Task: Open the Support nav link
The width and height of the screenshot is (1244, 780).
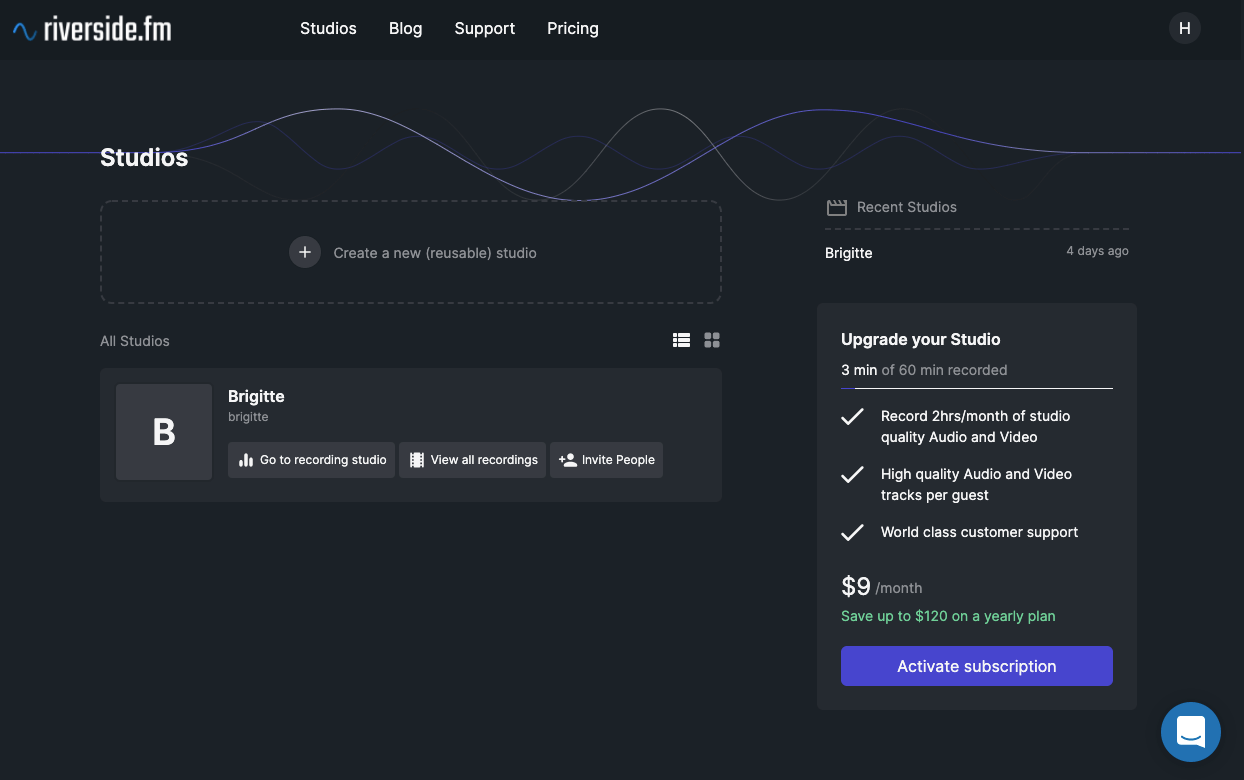Action: (x=484, y=28)
